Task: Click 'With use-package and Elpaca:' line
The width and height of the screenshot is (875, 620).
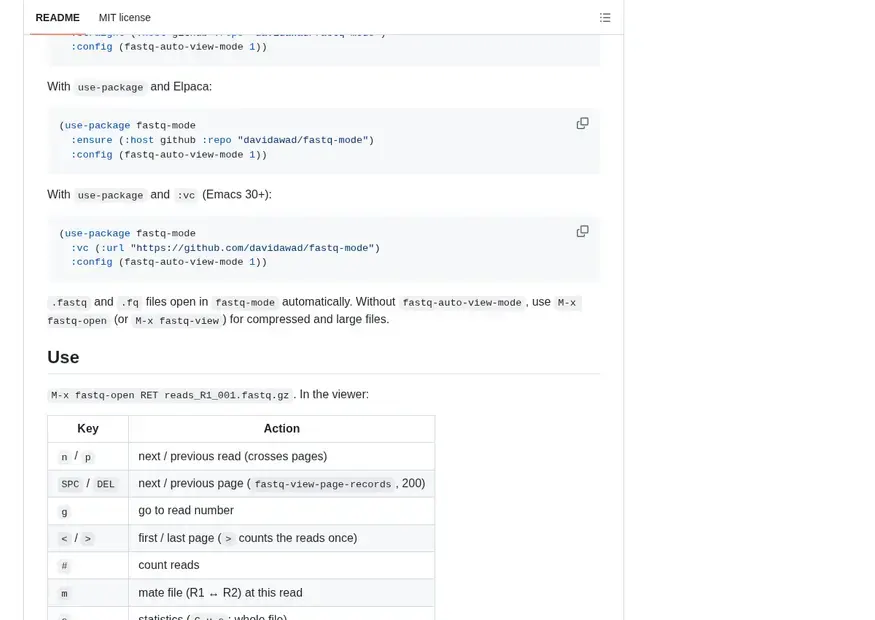Action: pyautogui.click(x=129, y=86)
